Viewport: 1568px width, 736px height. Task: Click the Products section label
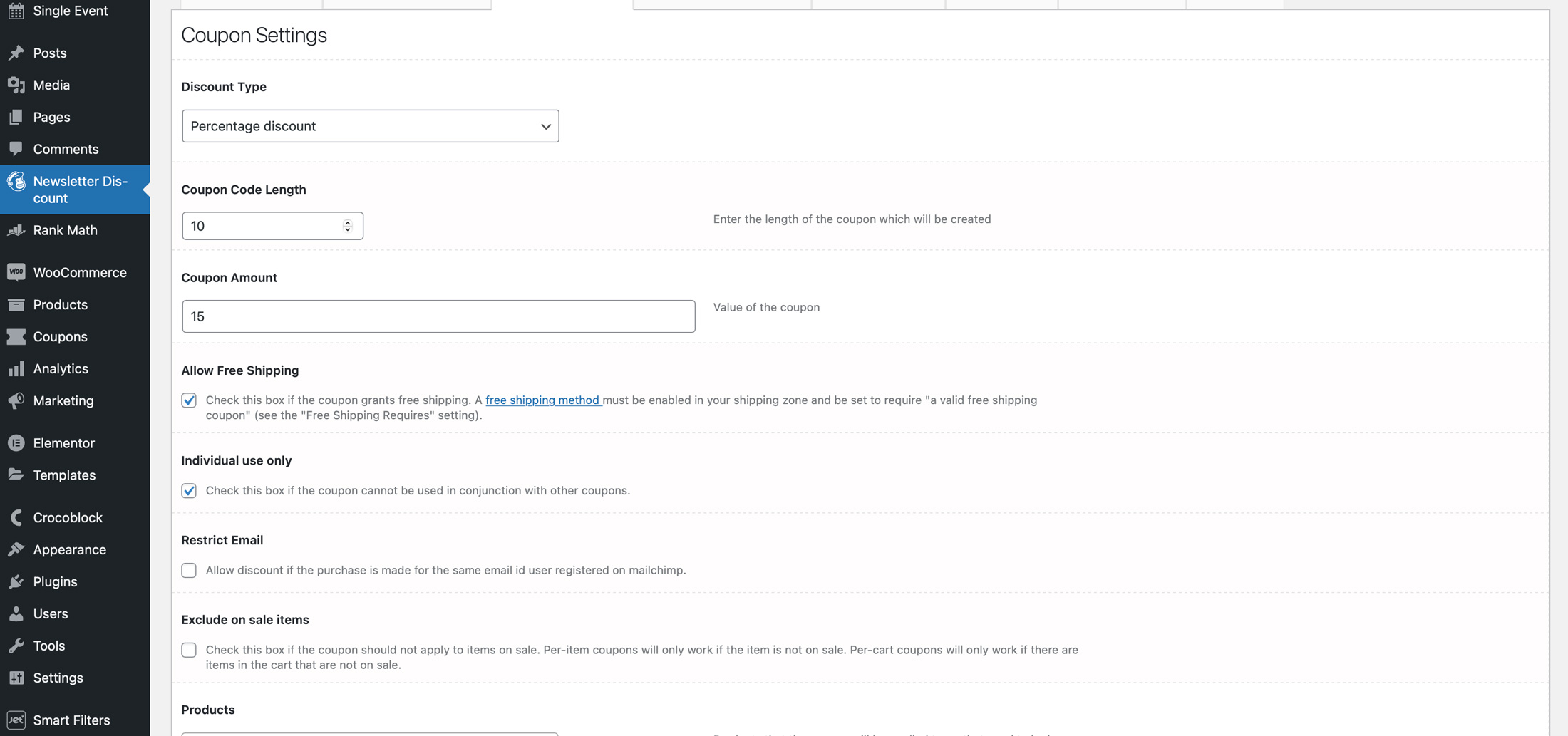pyautogui.click(x=208, y=710)
